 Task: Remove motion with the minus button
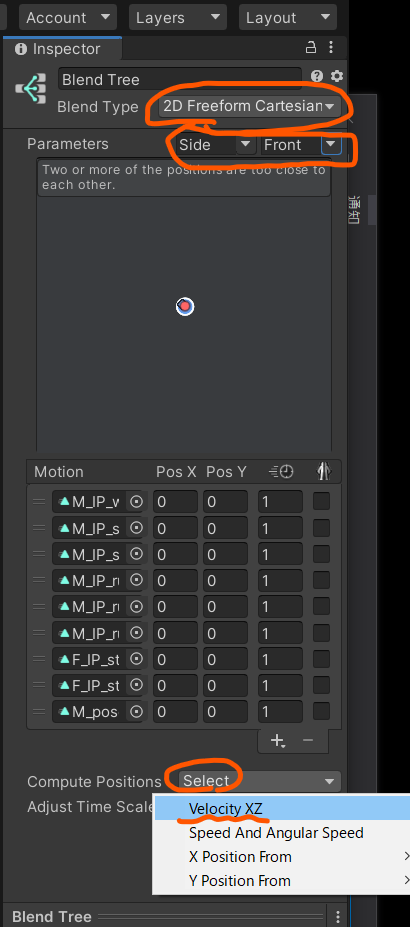coord(308,740)
